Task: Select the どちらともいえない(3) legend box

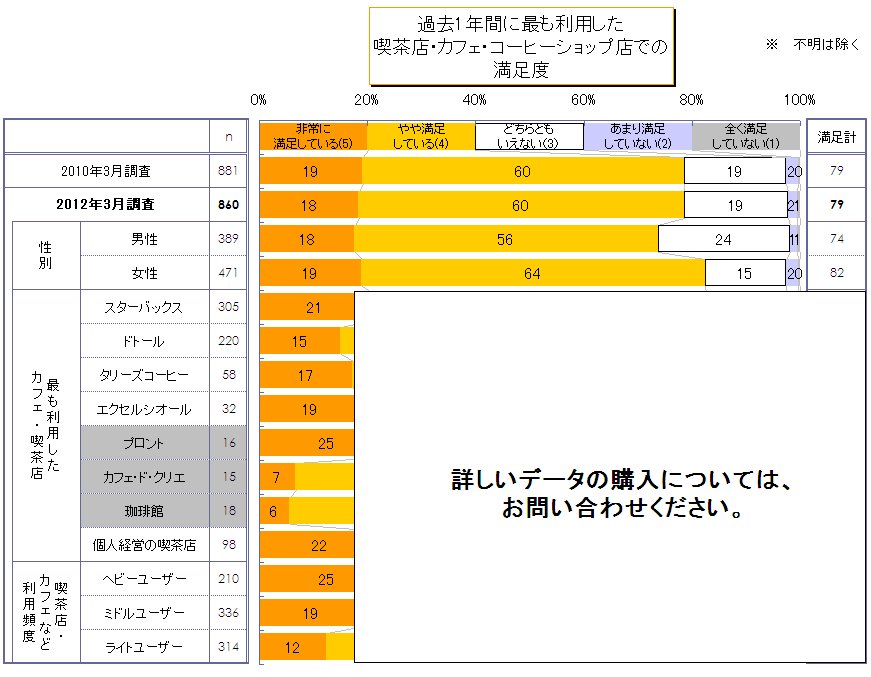Action: [529, 136]
